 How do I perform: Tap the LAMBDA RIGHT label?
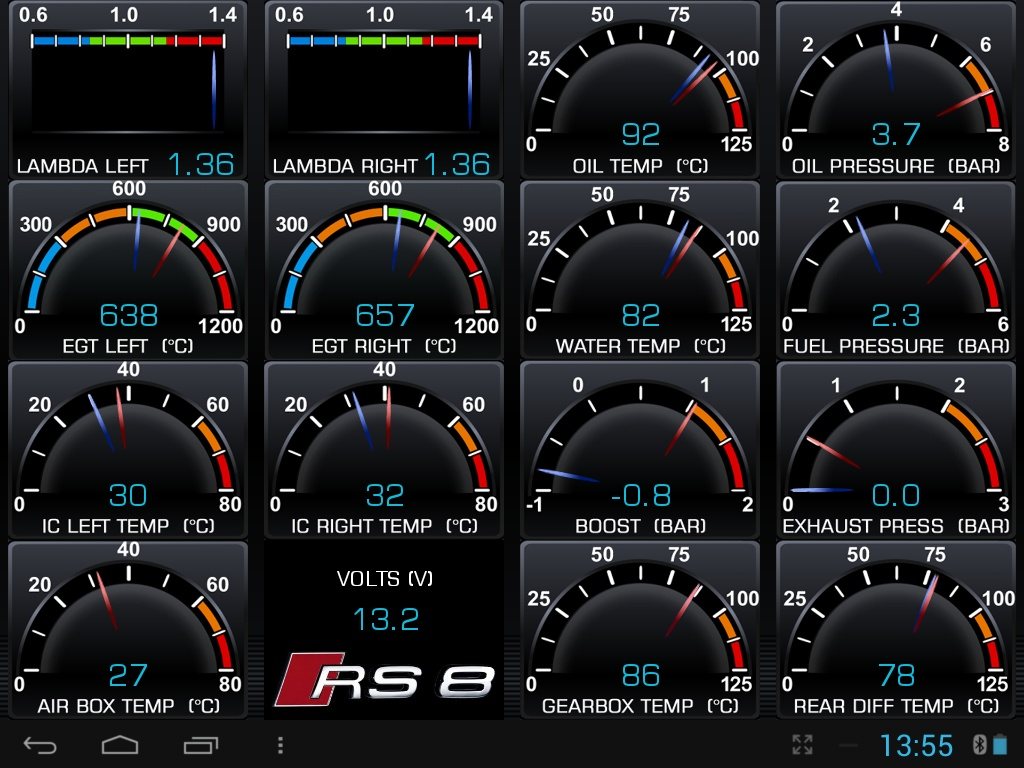tap(345, 167)
